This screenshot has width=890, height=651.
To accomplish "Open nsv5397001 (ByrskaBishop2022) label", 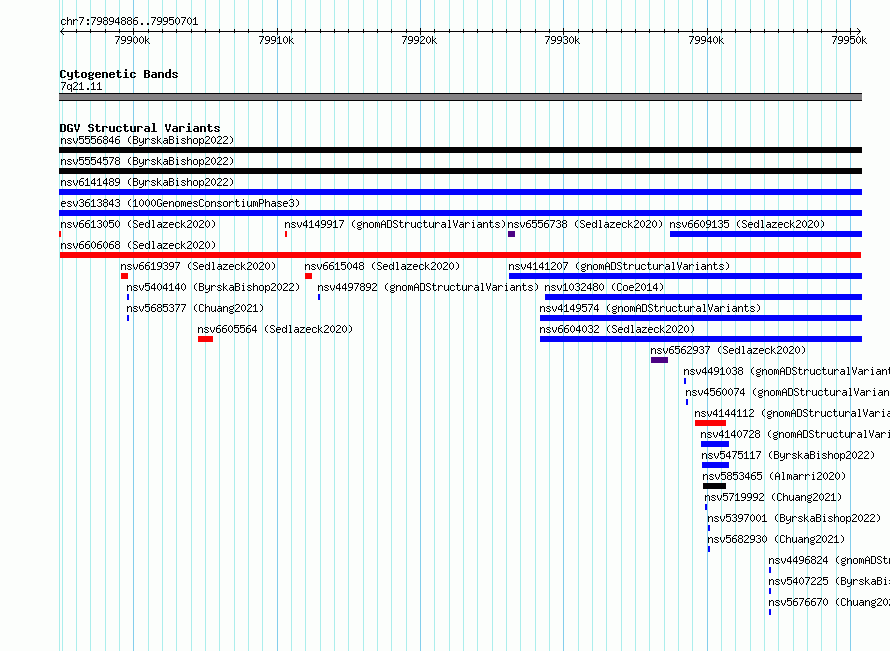I will 794,518.
